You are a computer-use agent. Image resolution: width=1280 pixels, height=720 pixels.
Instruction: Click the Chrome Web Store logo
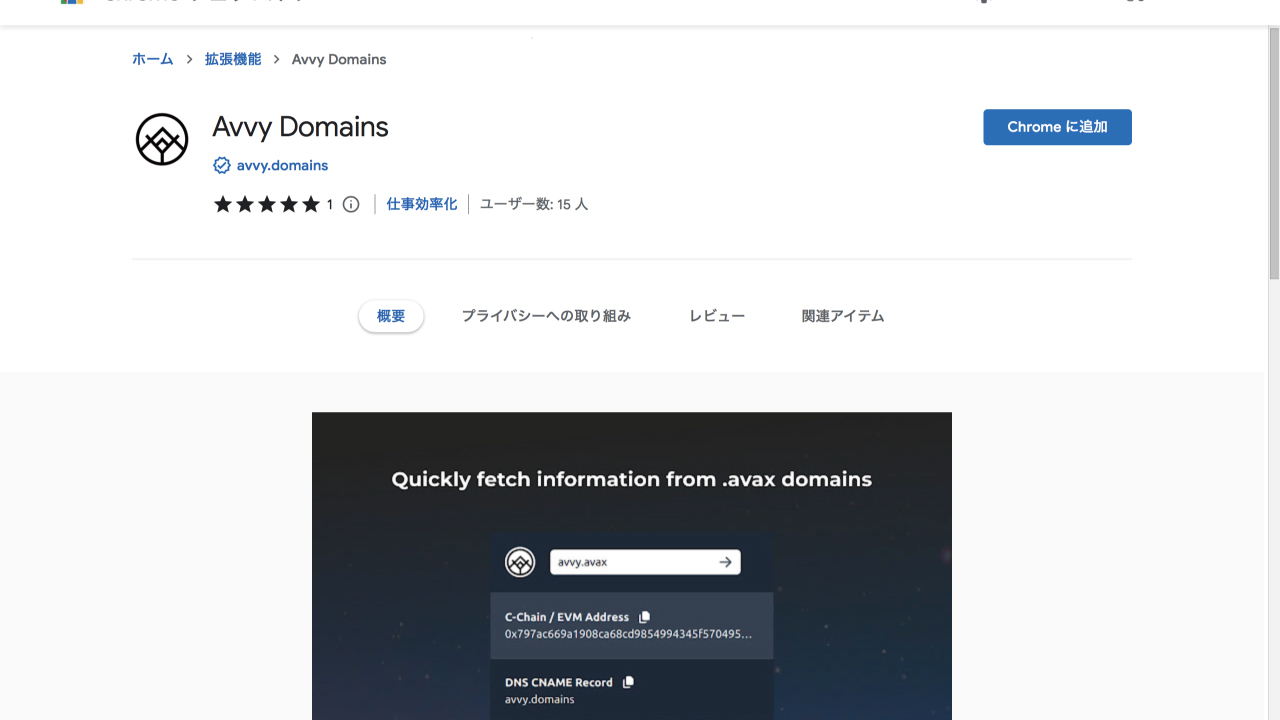pos(71,2)
